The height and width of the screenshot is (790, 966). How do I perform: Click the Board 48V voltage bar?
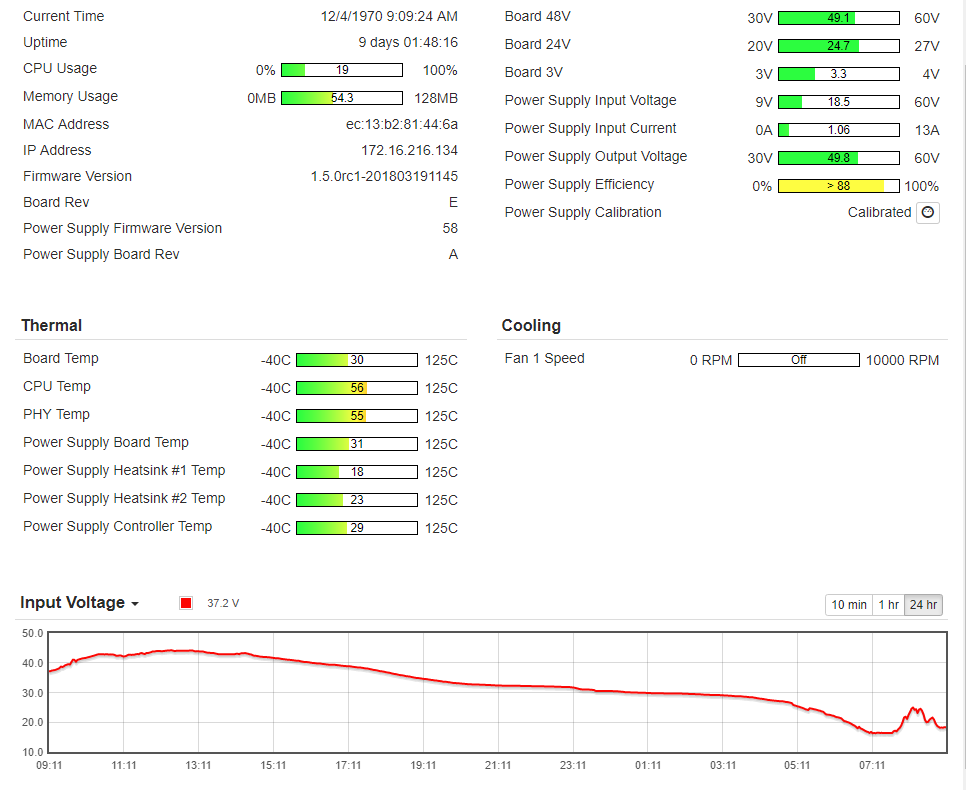point(838,18)
